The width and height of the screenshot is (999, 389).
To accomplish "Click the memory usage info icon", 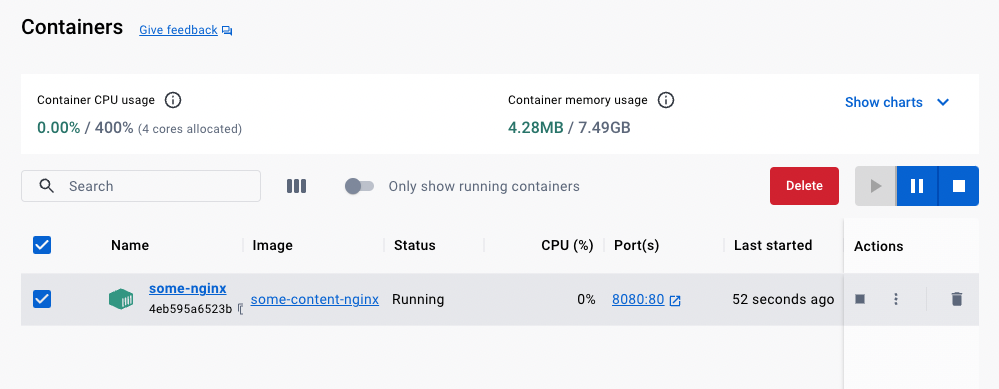I will (x=666, y=100).
